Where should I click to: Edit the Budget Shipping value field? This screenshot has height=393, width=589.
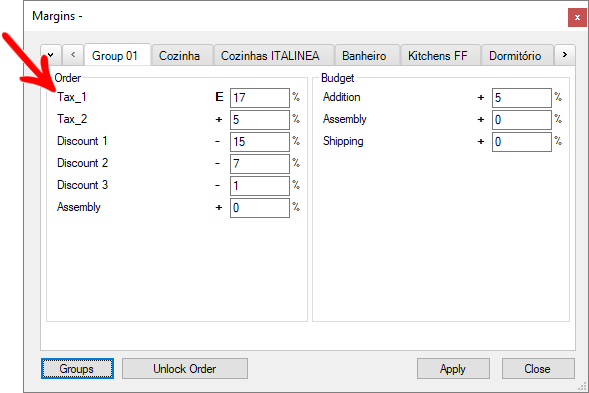[x=522, y=142]
